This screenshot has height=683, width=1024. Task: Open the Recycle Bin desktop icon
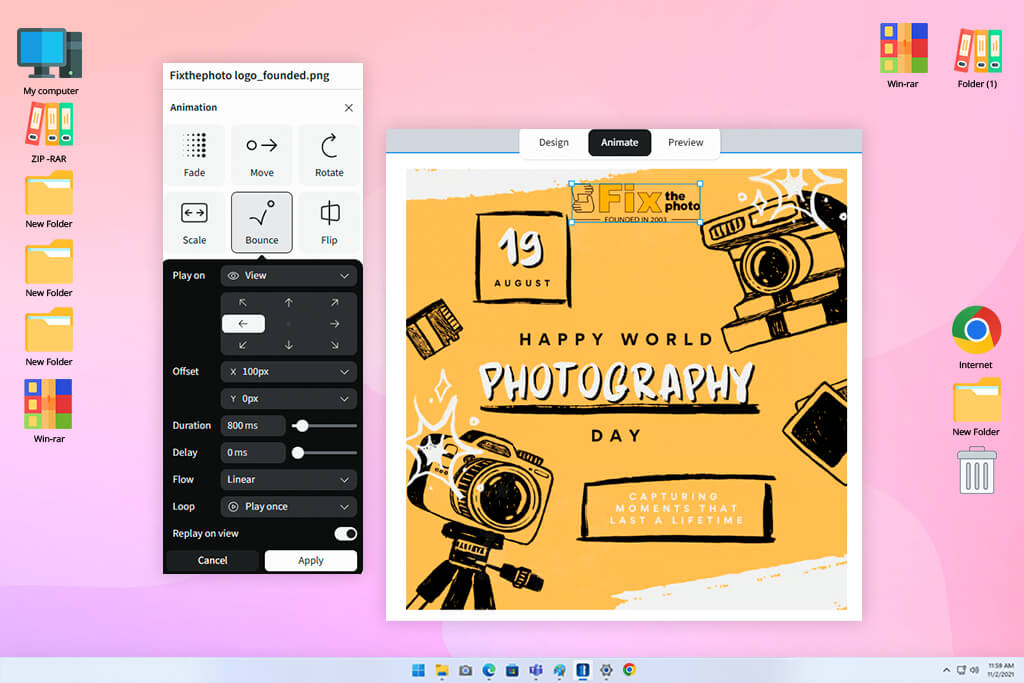click(x=976, y=470)
